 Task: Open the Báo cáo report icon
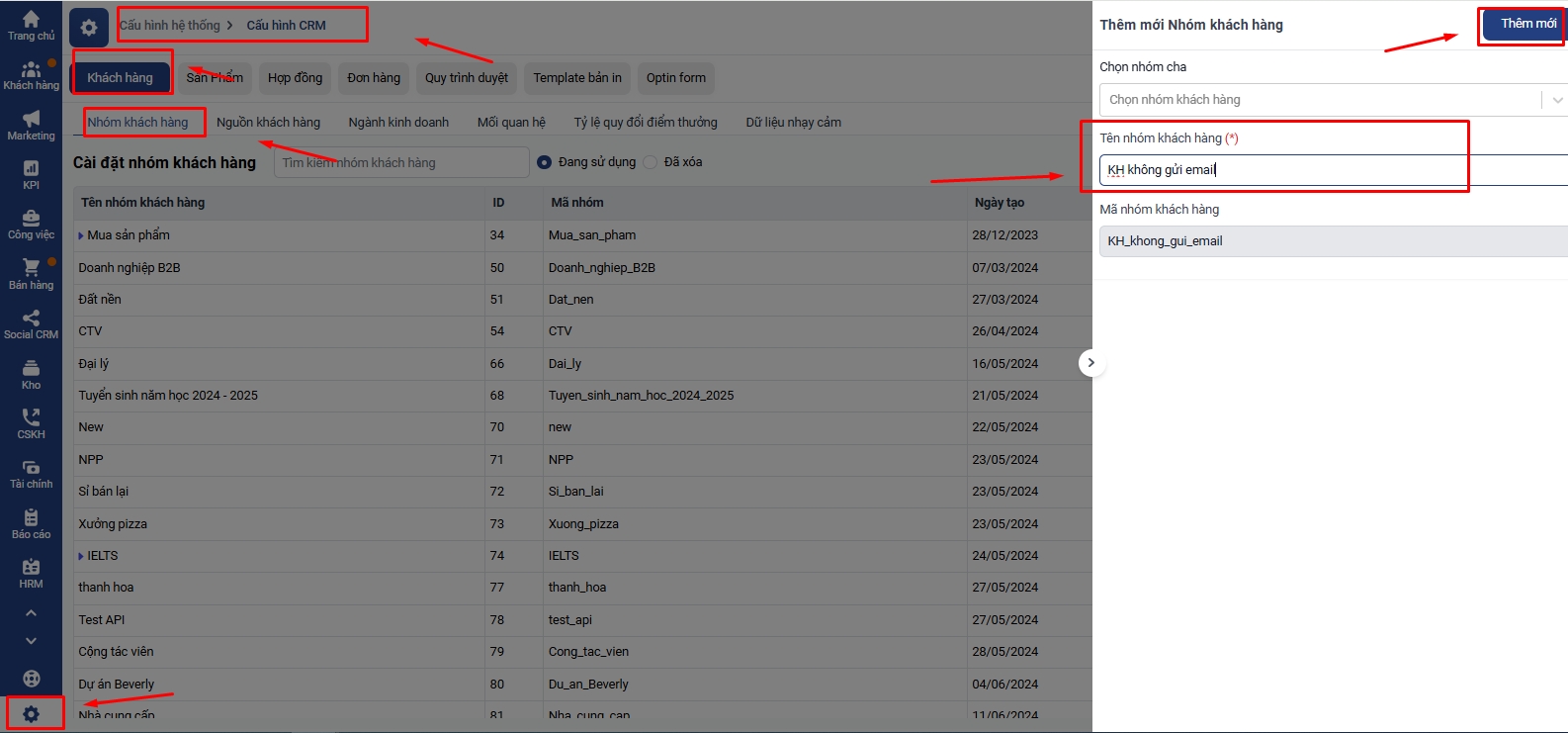[31, 518]
